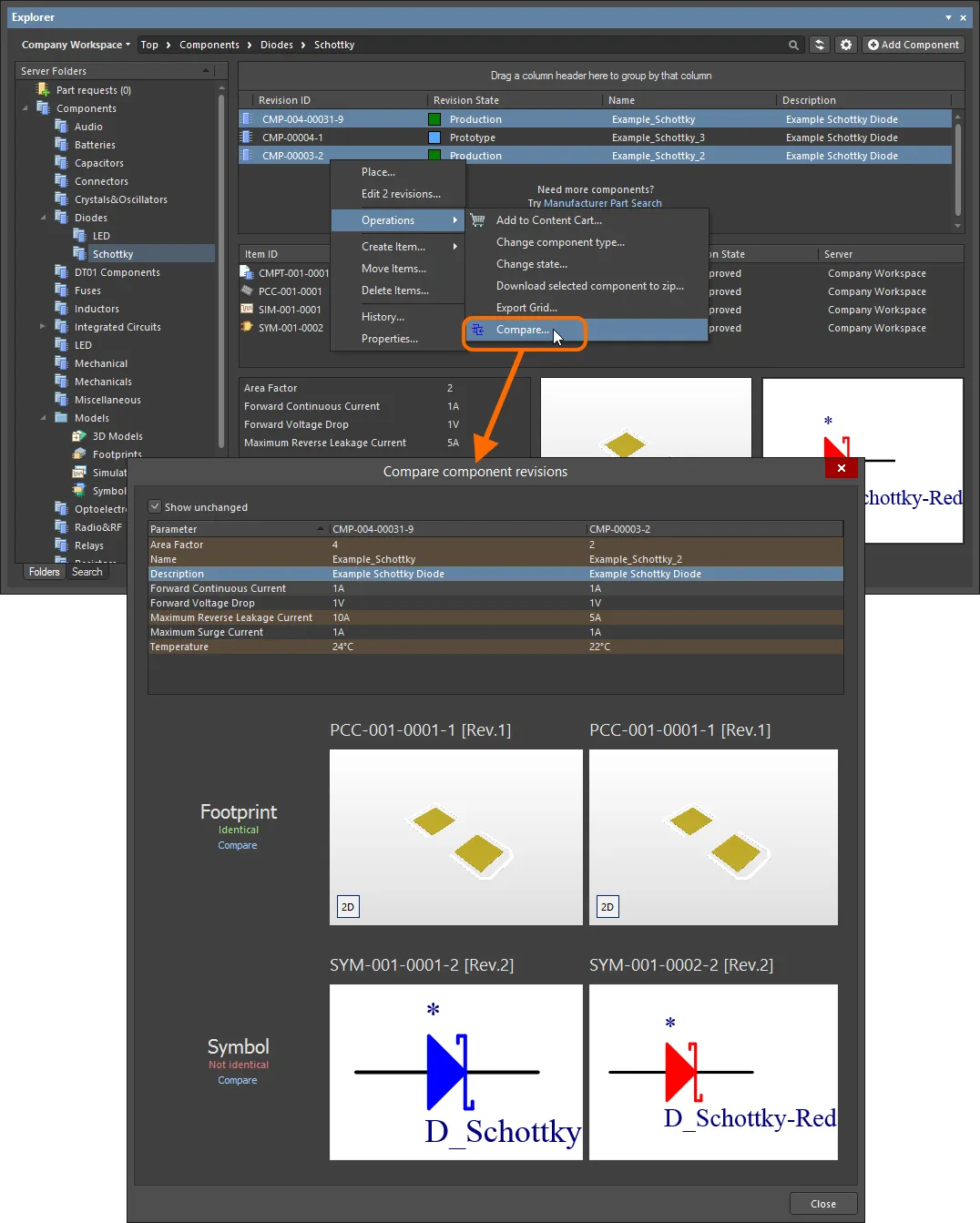
Task: Click the compare icon beside Compare...
Action: pyautogui.click(x=477, y=330)
